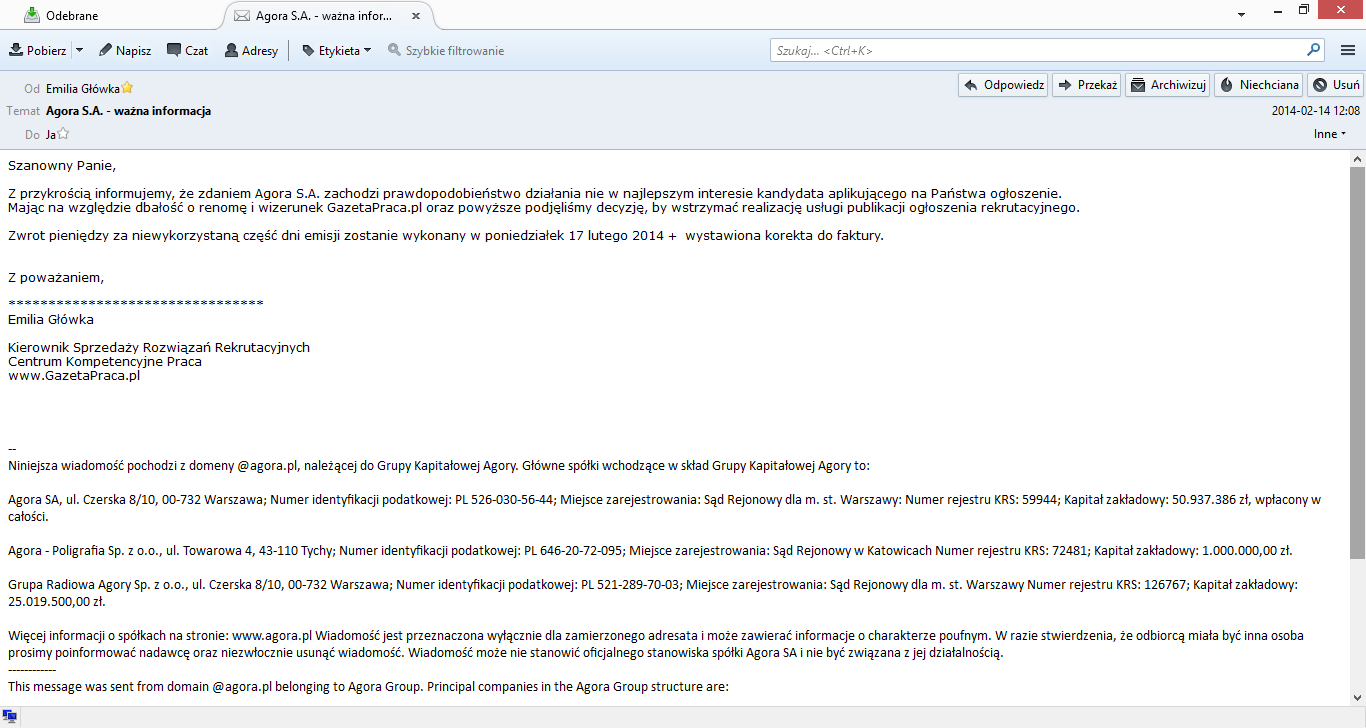Open the Etykieta tag dropdown
This screenshot has width=1366, height=728.
pyautogui.click(x=337, y=50)
